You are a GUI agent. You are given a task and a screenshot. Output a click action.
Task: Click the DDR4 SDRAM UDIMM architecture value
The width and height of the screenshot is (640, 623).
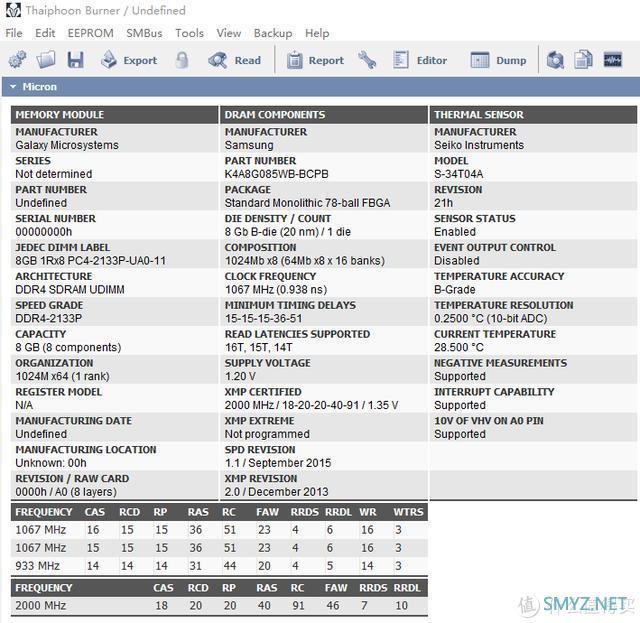[70, 289]
